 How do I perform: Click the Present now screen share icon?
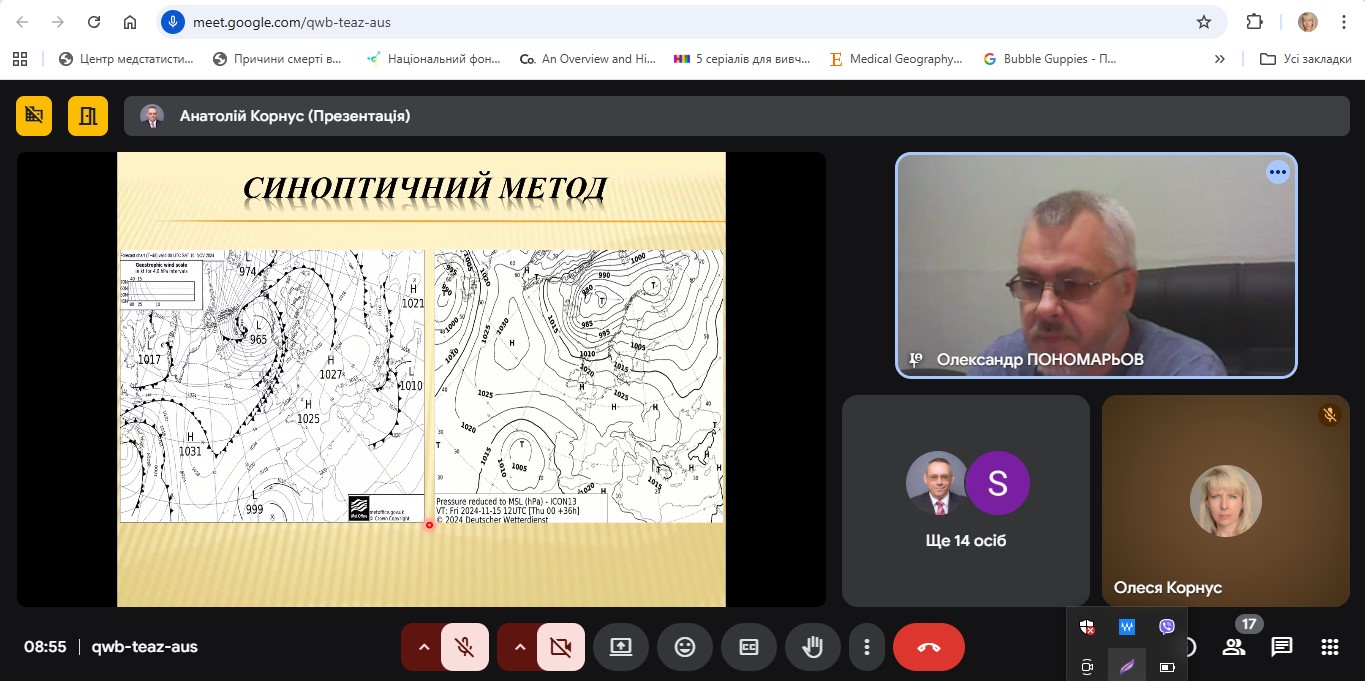621,647
